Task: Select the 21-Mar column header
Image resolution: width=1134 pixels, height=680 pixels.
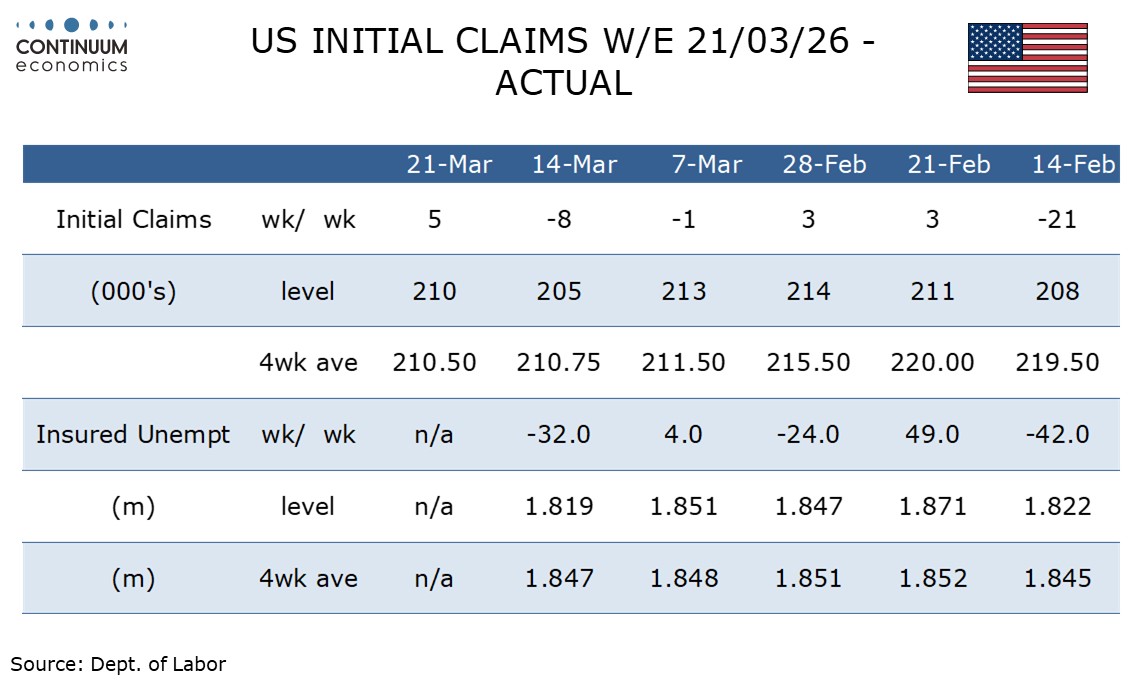Action: coord(449,165)
